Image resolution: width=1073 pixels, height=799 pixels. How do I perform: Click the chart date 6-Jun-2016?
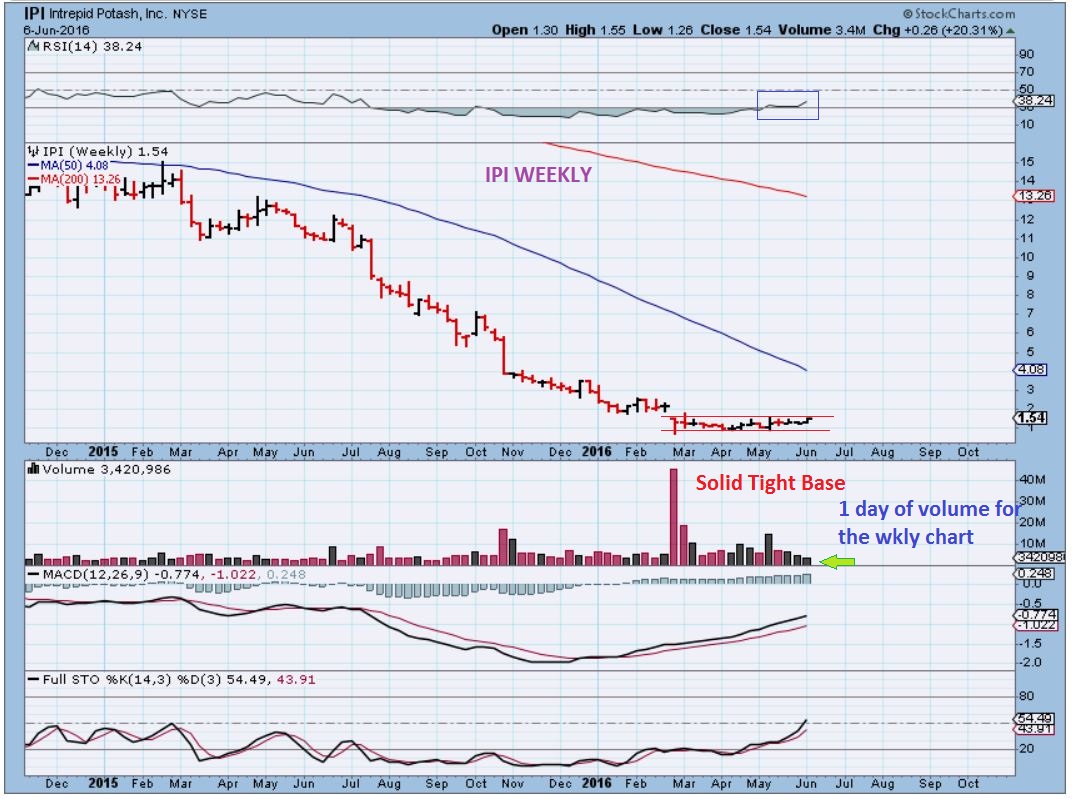(56, 30)
